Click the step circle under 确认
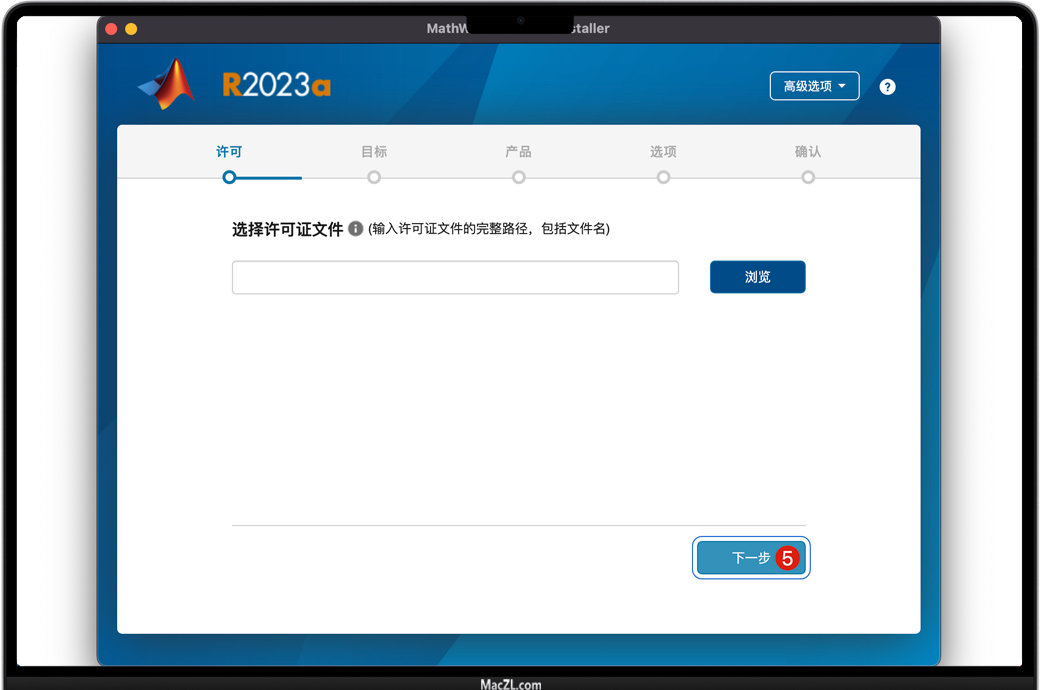The height and width of the screenshot is (690, 1040). point(808,177)
